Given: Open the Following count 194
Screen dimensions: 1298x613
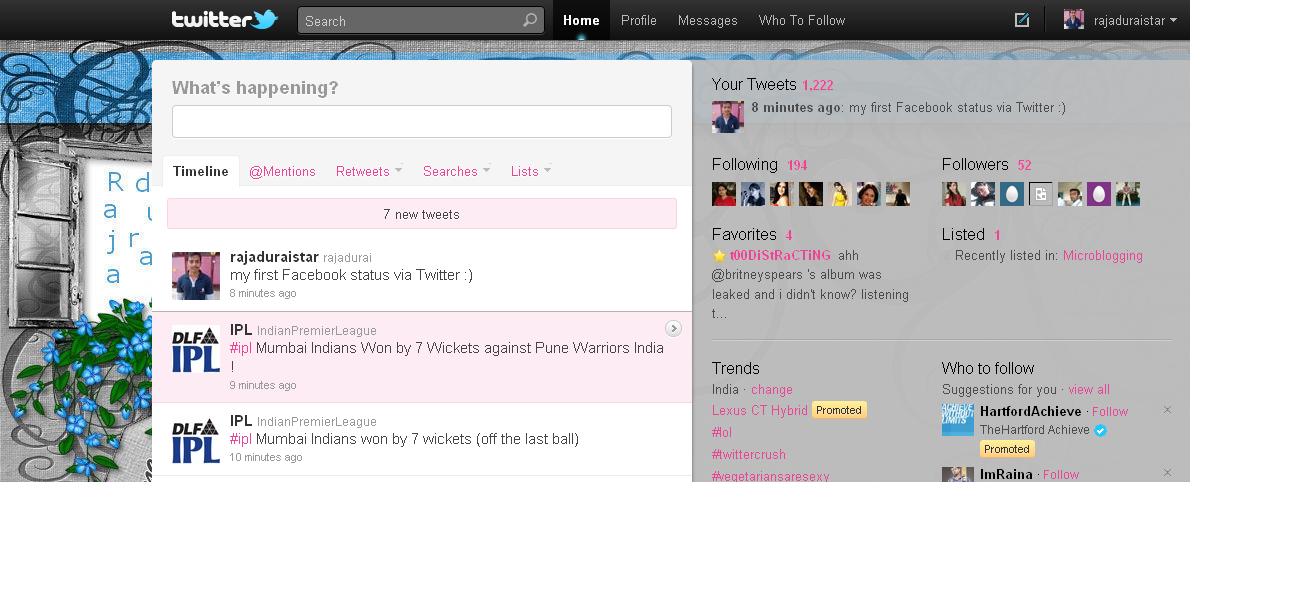Looking at the screenshot, I should pyautogui.click(x=797, y=166).
